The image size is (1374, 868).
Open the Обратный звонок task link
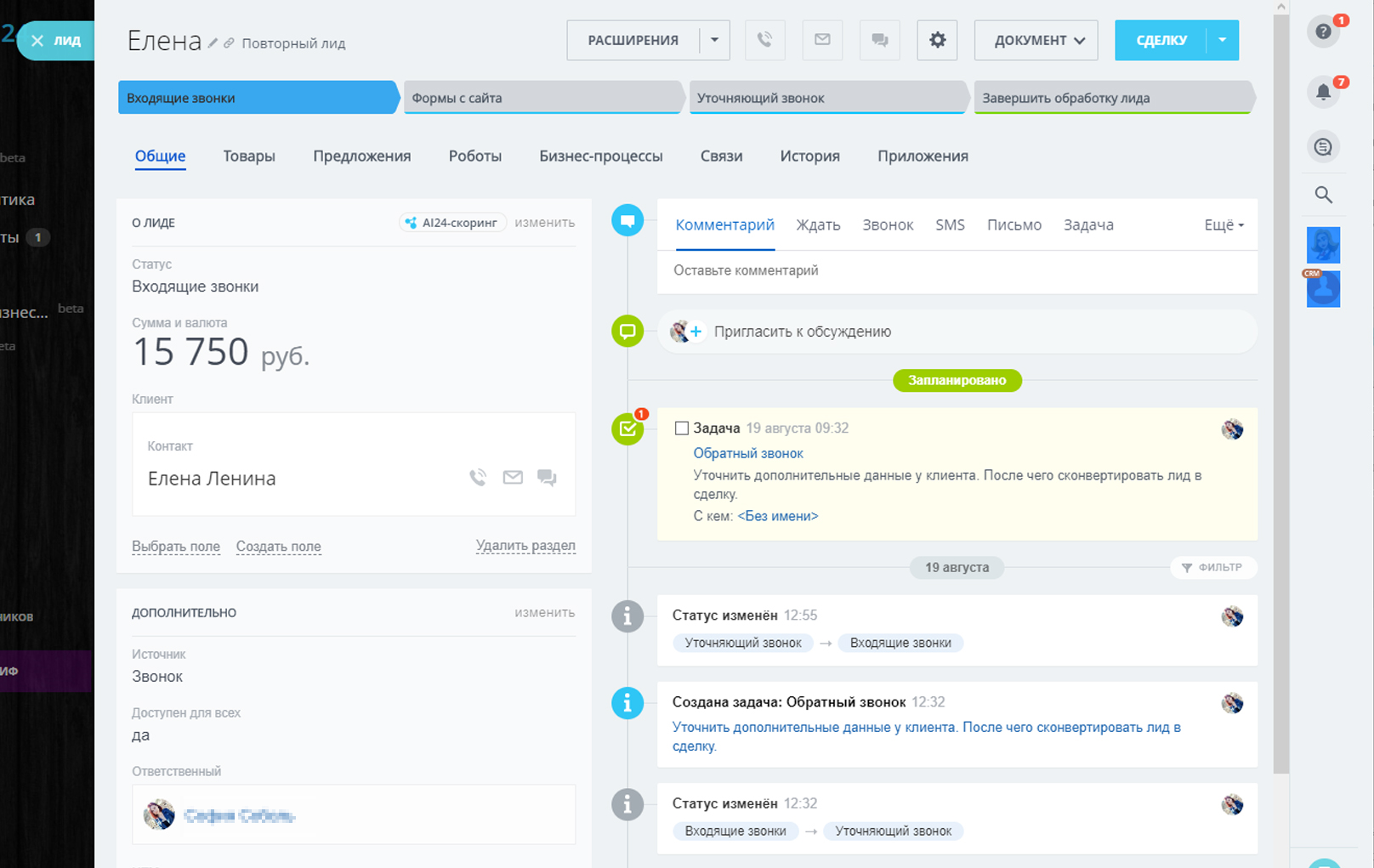[x=748, y=453]
